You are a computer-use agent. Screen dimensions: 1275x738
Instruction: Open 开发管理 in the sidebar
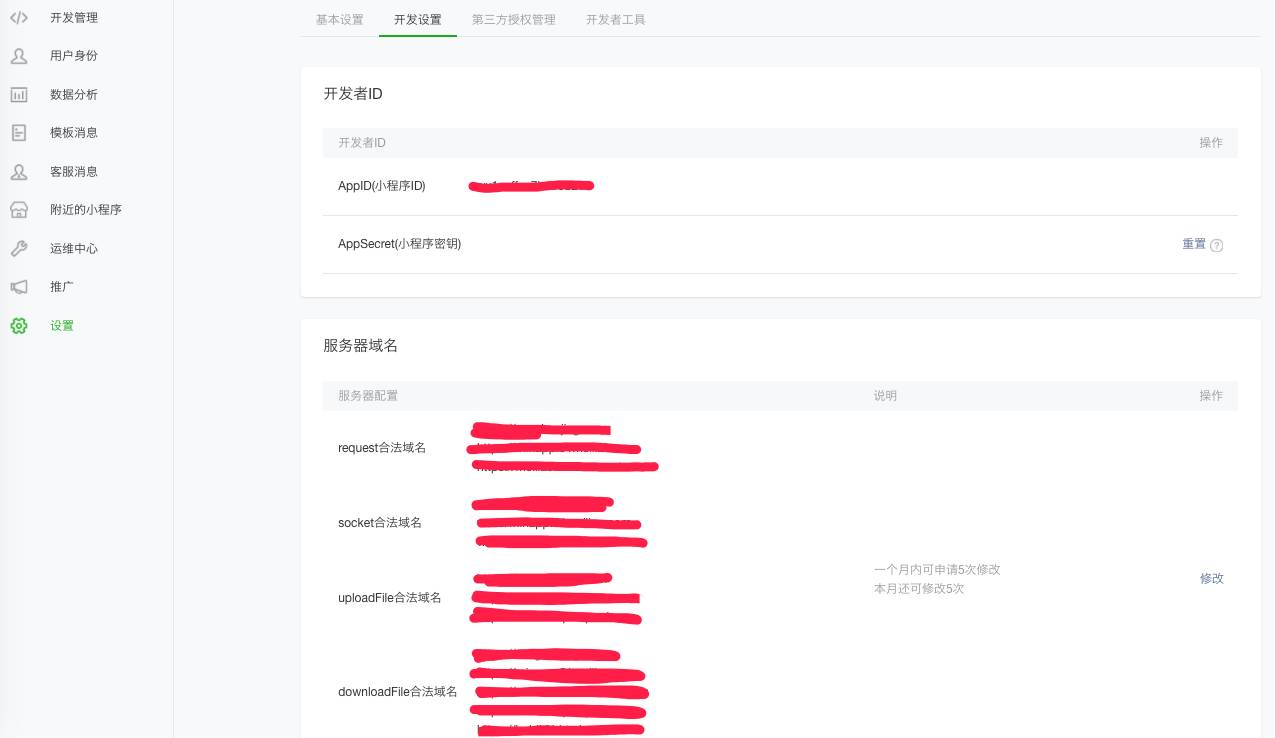coord(74,18)
